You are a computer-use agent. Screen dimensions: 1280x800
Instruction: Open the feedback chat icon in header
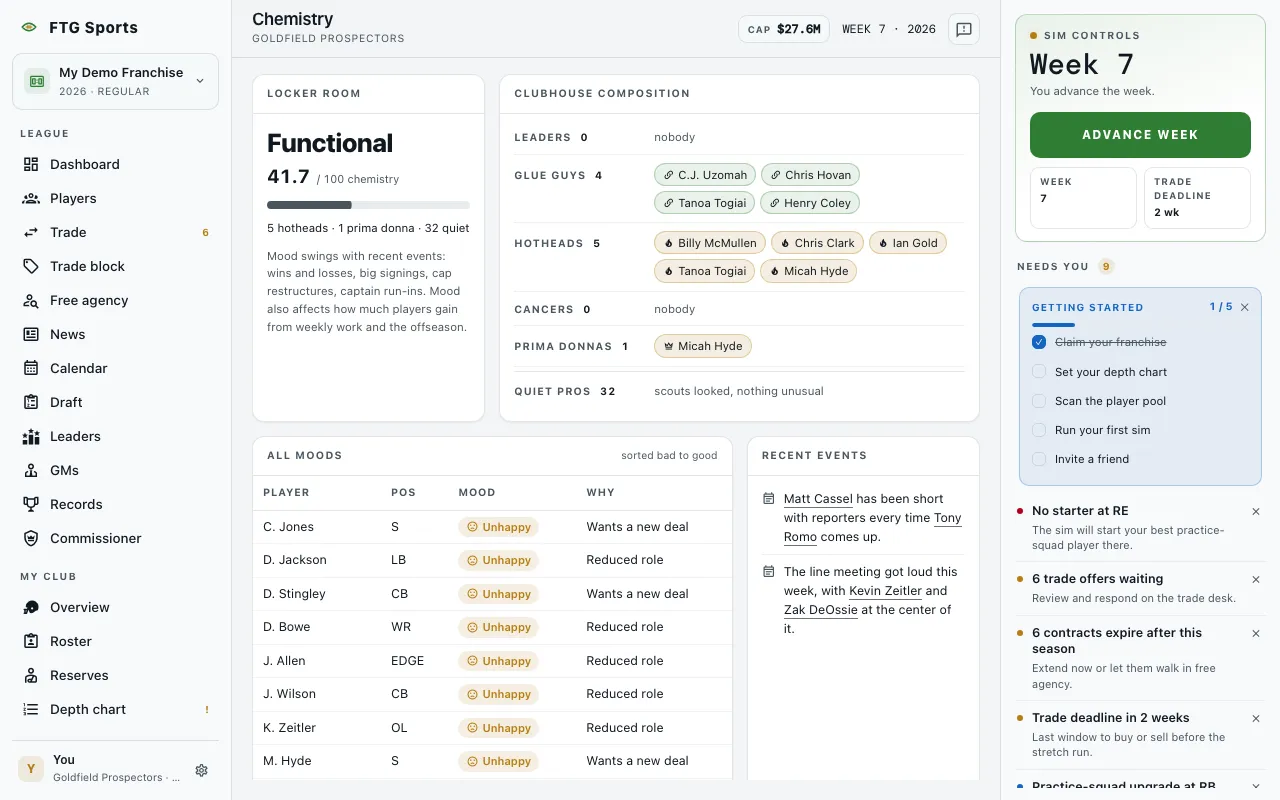964,29
